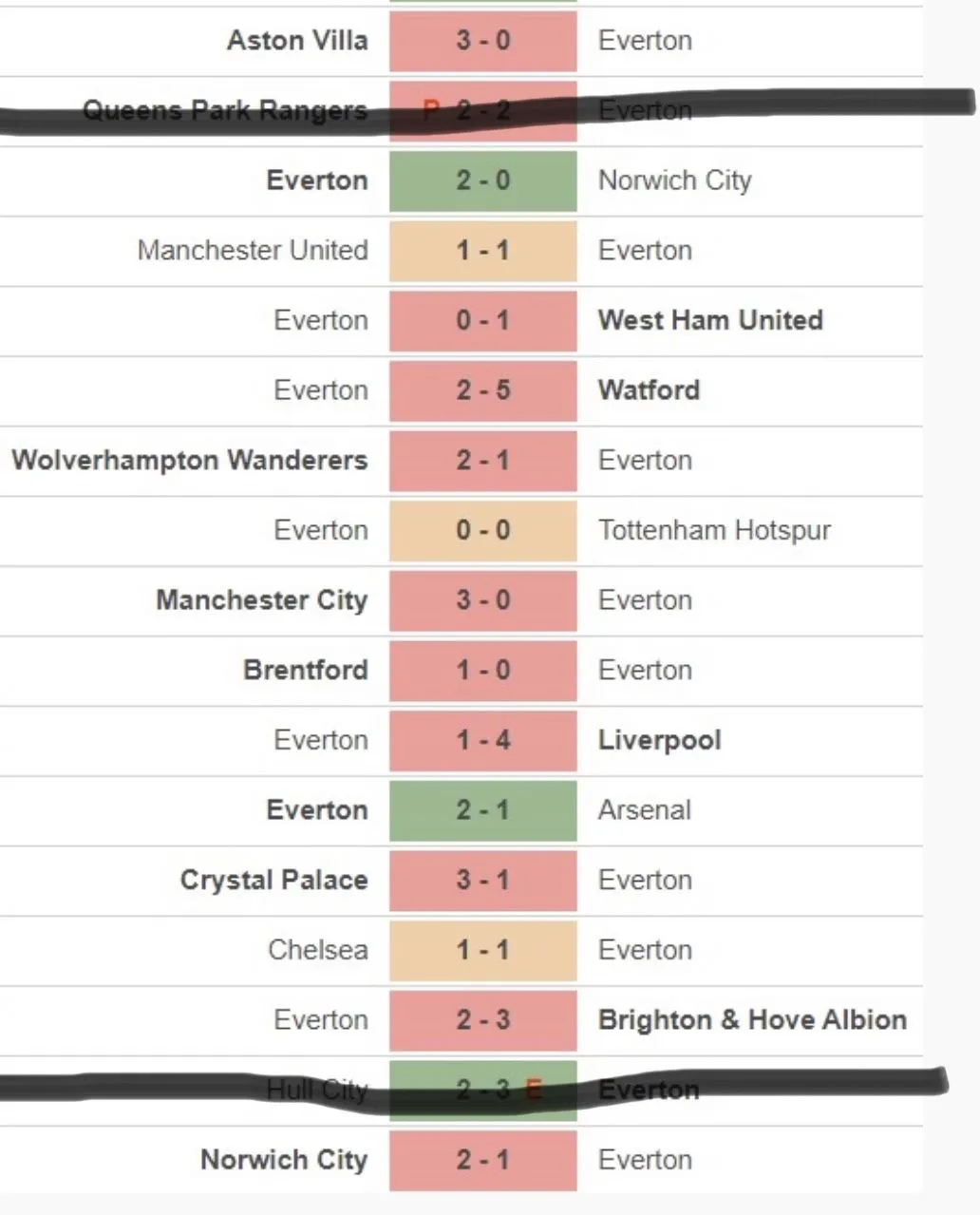Click the Aston Villa team name
Image resolution: width=980 pixels, height=1215 pixels.
[296, 41]
